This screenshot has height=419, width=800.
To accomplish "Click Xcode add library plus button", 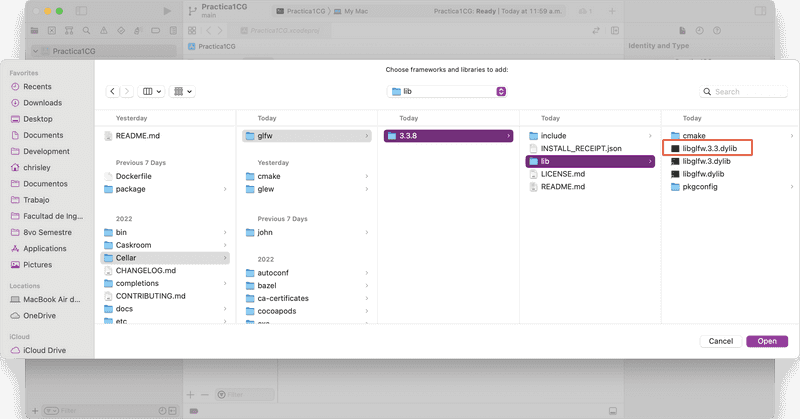I will [612, 11].
